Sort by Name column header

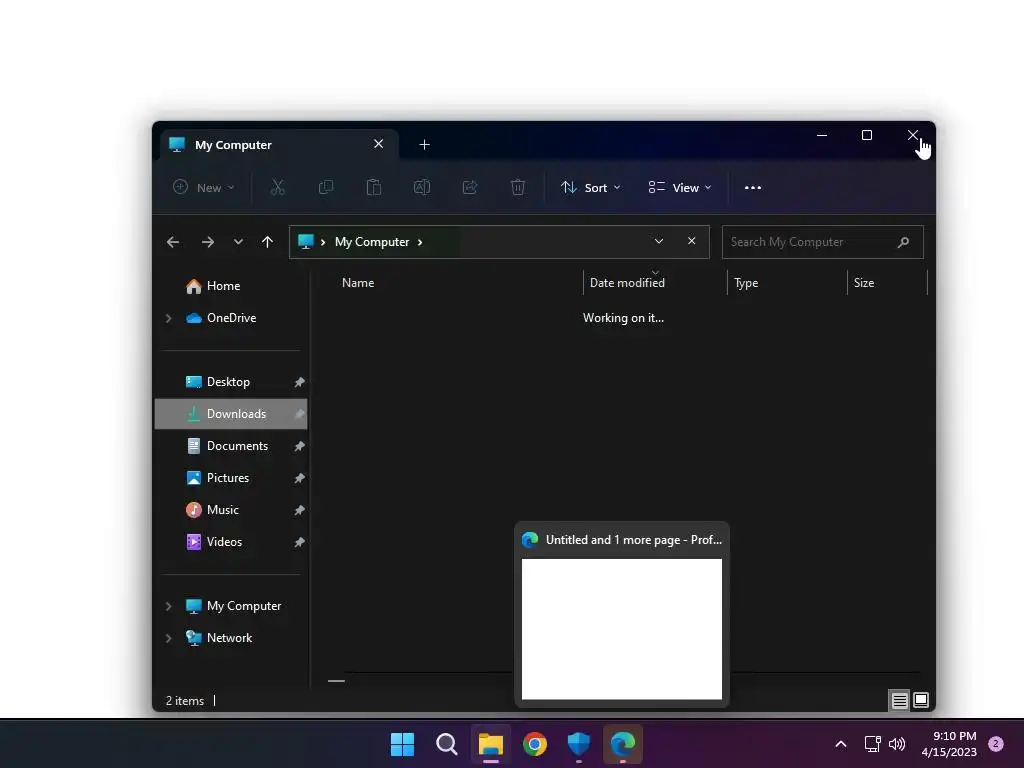pos(457,283)
